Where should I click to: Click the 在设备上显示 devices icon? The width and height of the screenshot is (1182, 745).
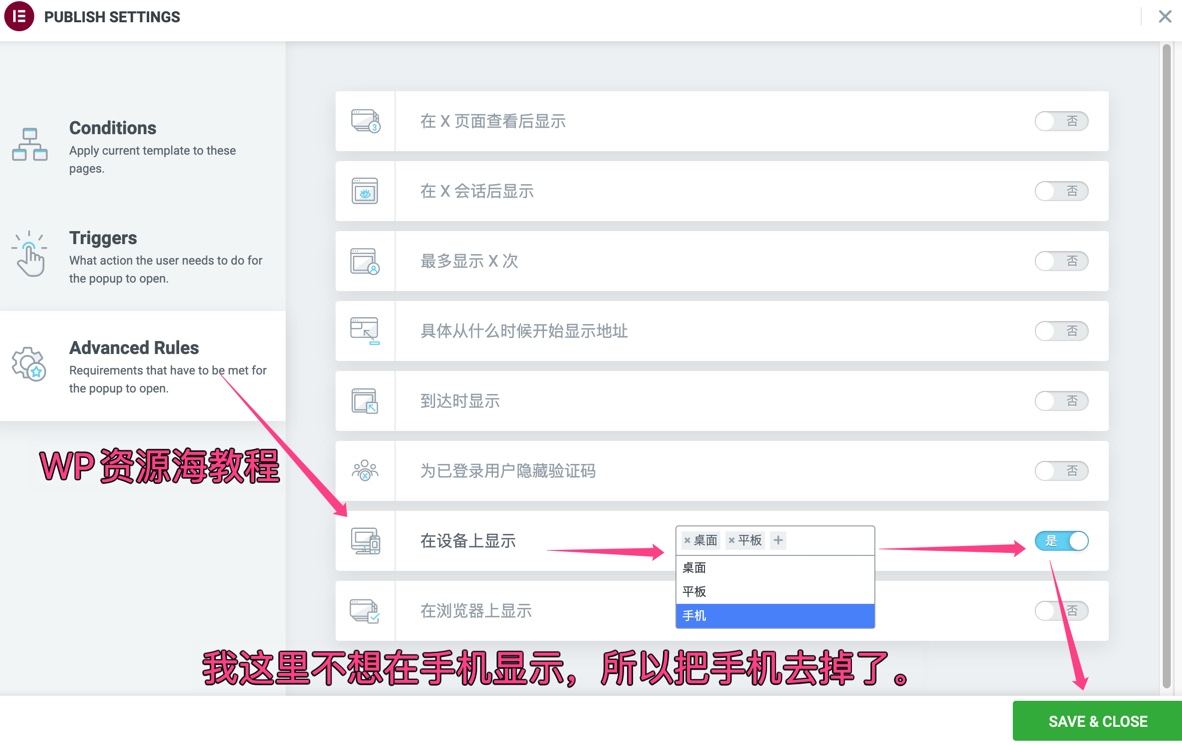(x=366, y=541)
